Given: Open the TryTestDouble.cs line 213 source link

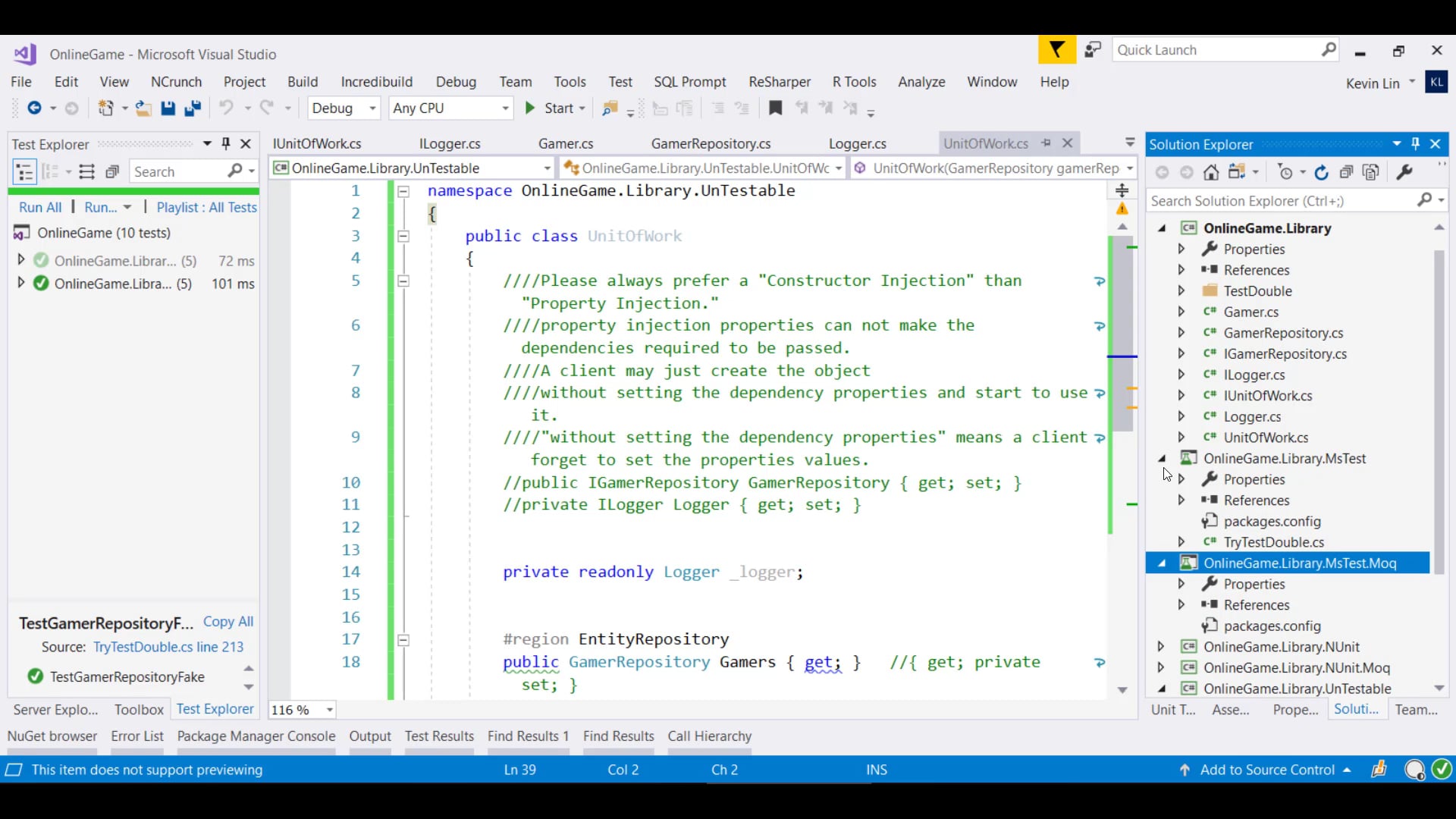Looking at the screenshot, I should click(168, 647).
